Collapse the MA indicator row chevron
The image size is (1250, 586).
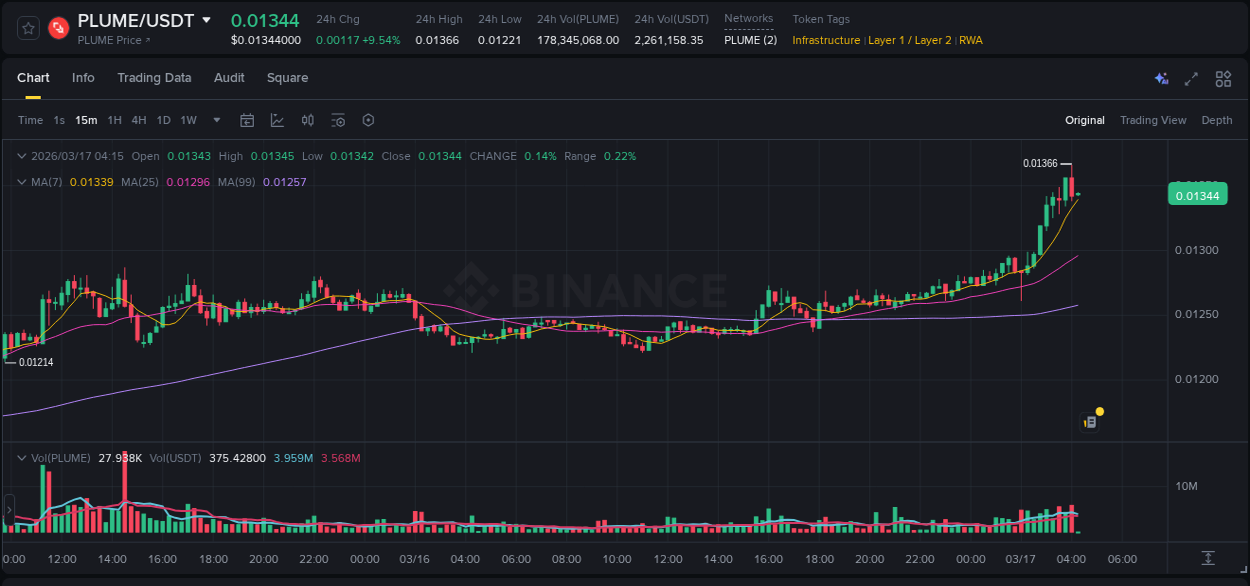[21, 181]
